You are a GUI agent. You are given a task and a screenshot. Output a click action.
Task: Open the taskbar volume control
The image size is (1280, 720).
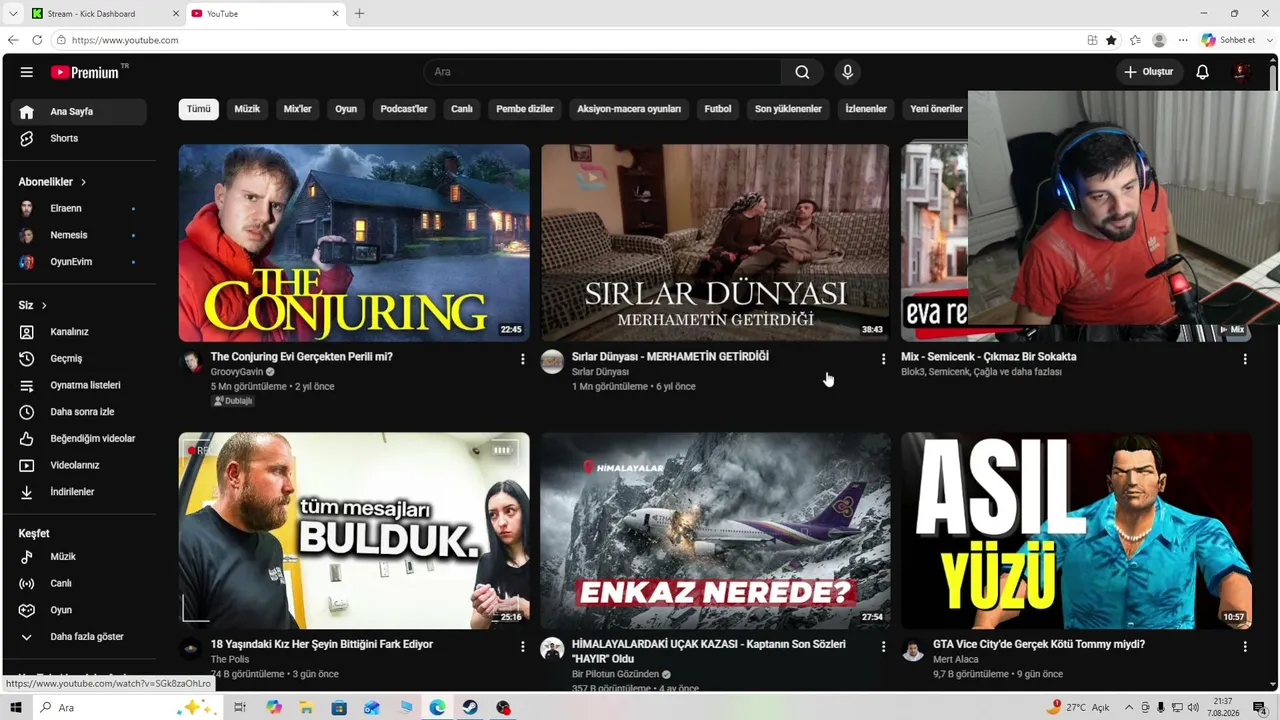click(x=1192, y=708)
